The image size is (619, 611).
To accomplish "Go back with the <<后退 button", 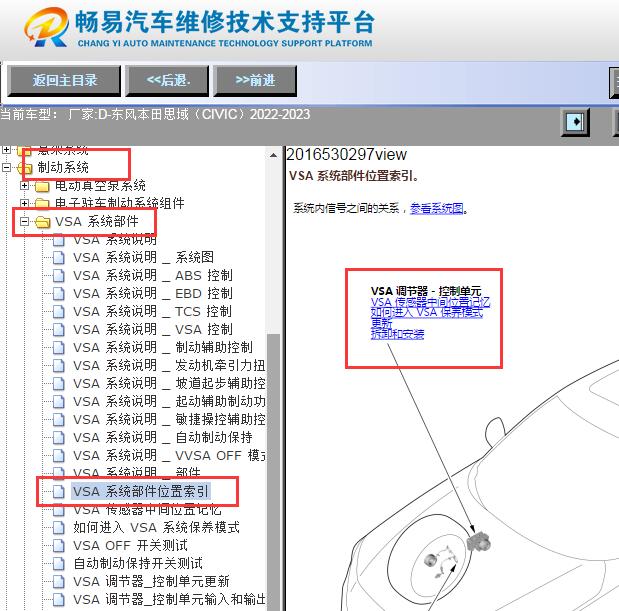I will coord(167,81).
